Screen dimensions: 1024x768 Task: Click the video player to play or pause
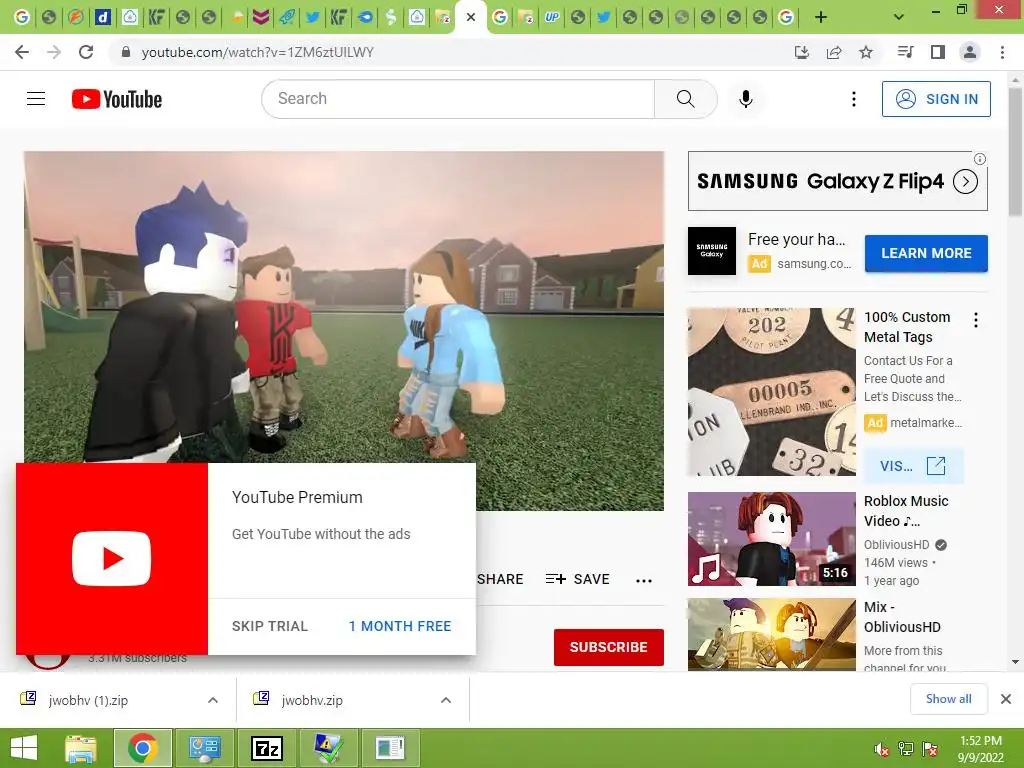pos(344,307)
